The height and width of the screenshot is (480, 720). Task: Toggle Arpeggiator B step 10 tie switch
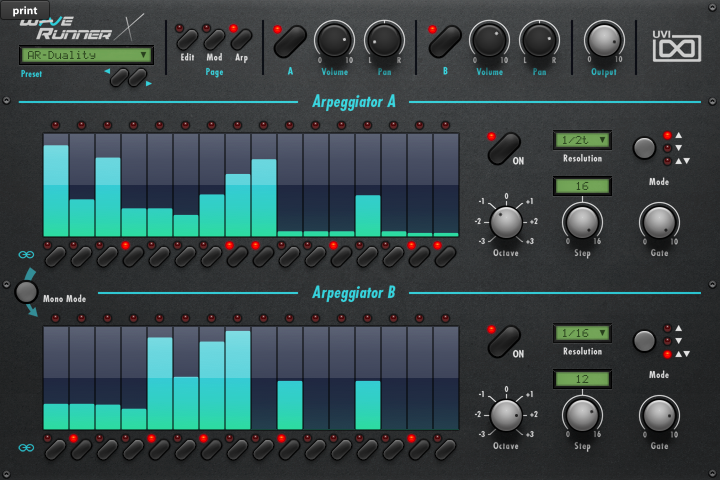[x=290, y=449]
